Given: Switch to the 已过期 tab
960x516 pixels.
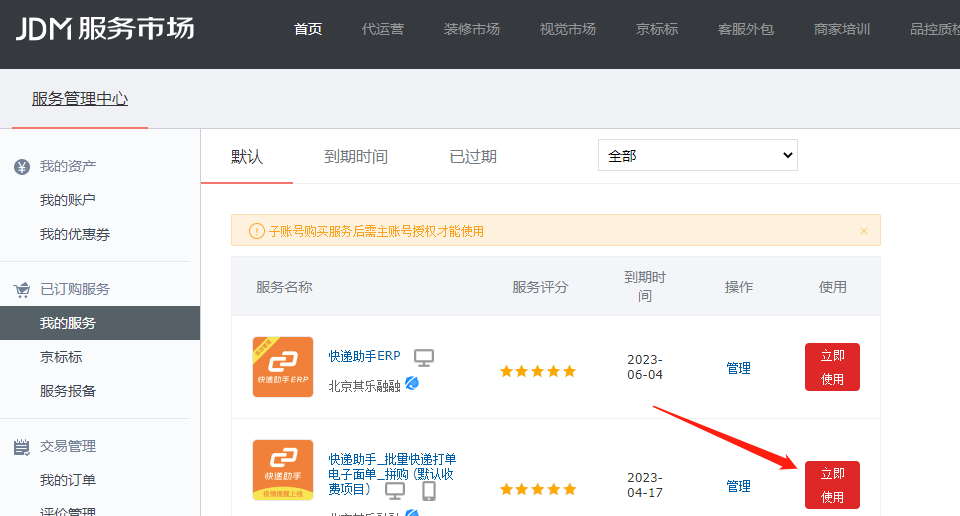Looking at the screenshot, I should tap(473, 157).
